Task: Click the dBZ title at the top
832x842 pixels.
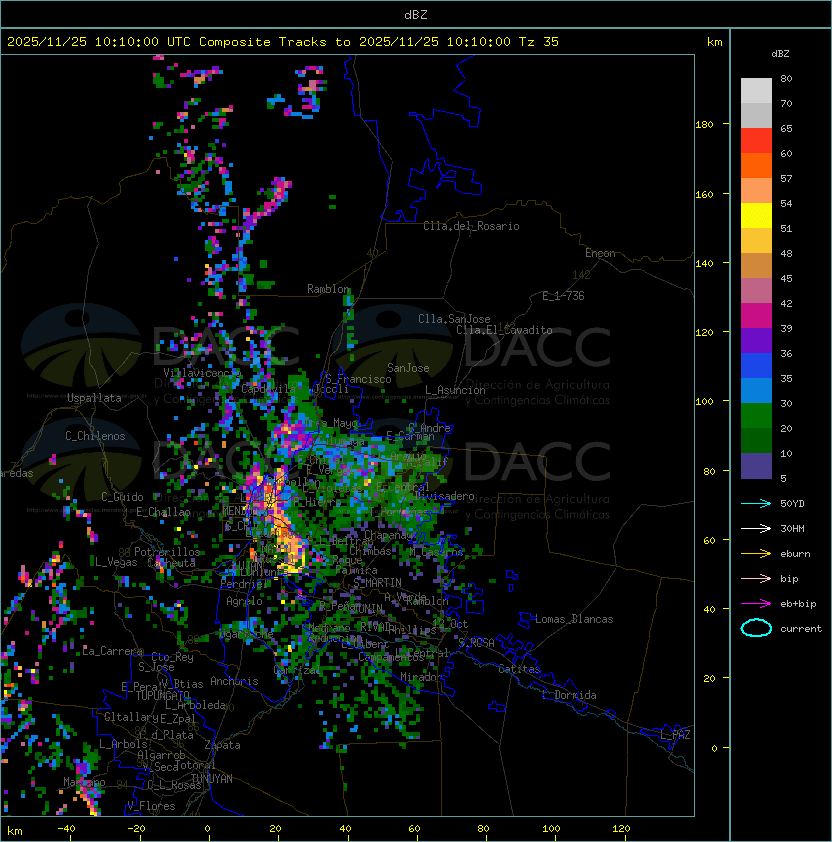Action: pyautogui.click(x=416, y=14)
